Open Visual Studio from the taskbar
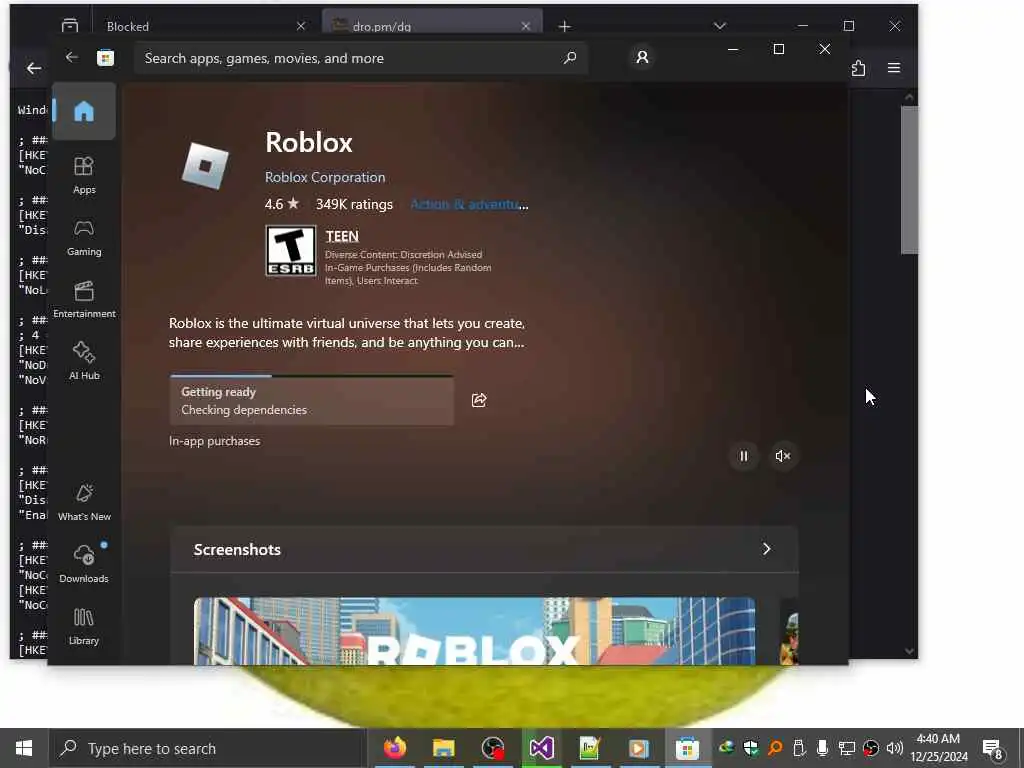The image size is (1024, 768). (541, 748)
